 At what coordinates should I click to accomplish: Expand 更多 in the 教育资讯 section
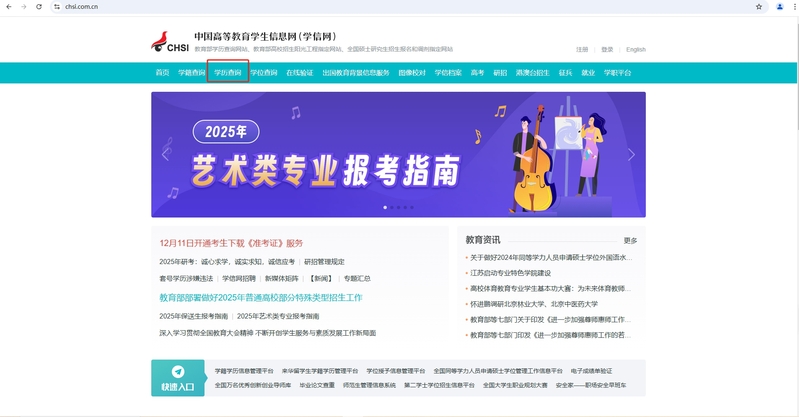coord(629,240)
